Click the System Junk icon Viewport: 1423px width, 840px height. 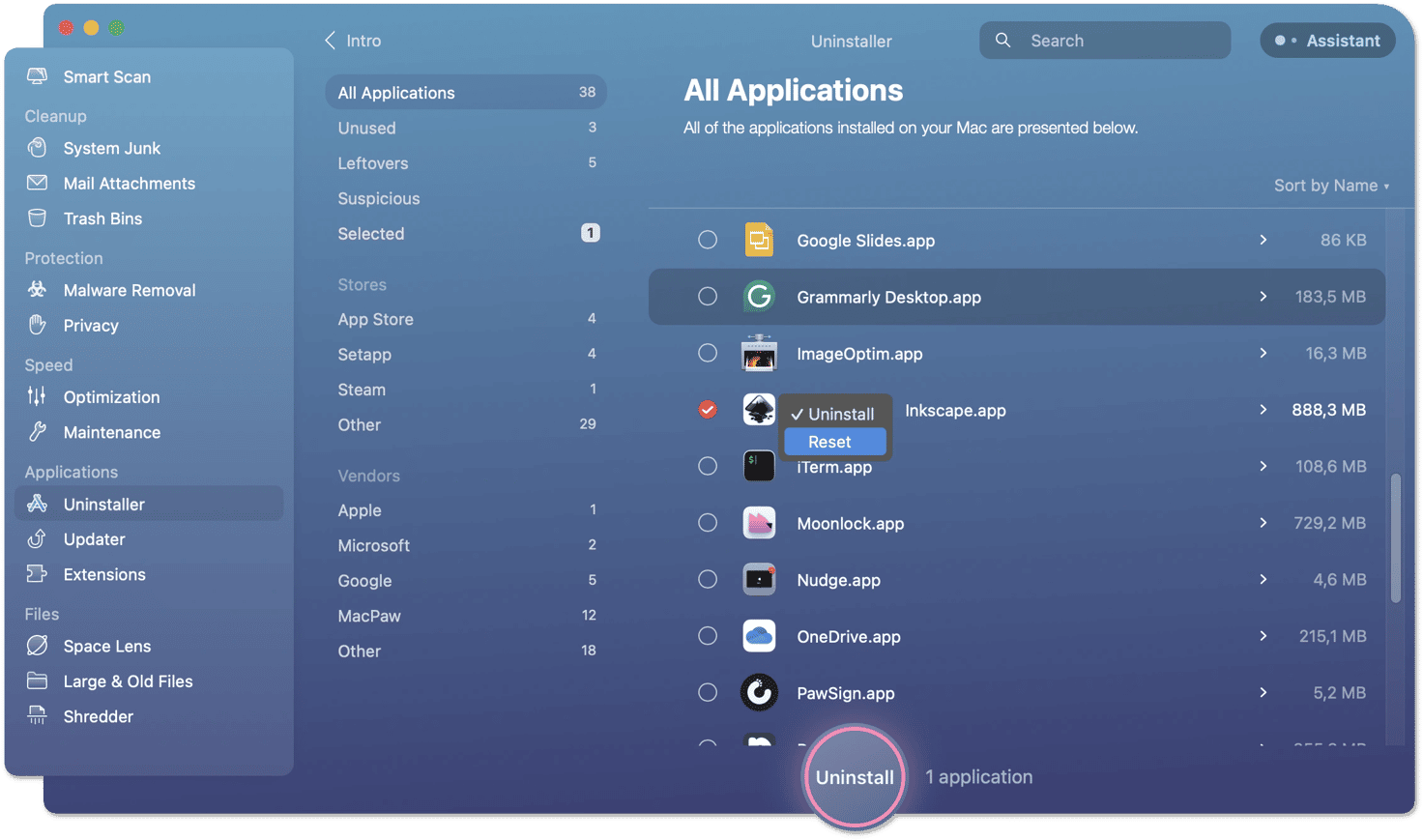pos(37,148)
